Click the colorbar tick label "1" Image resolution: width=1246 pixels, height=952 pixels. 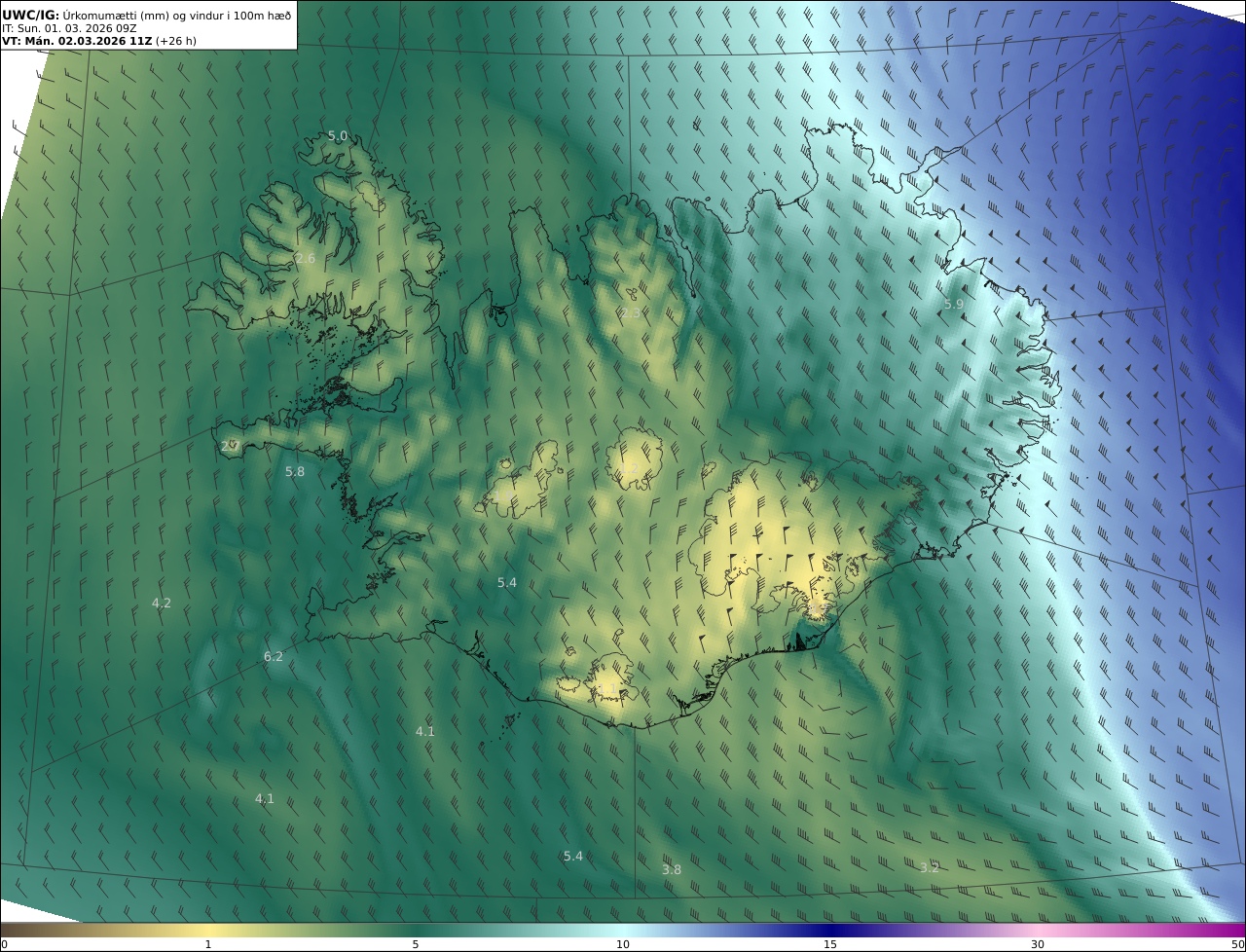[x=208, y=944]
